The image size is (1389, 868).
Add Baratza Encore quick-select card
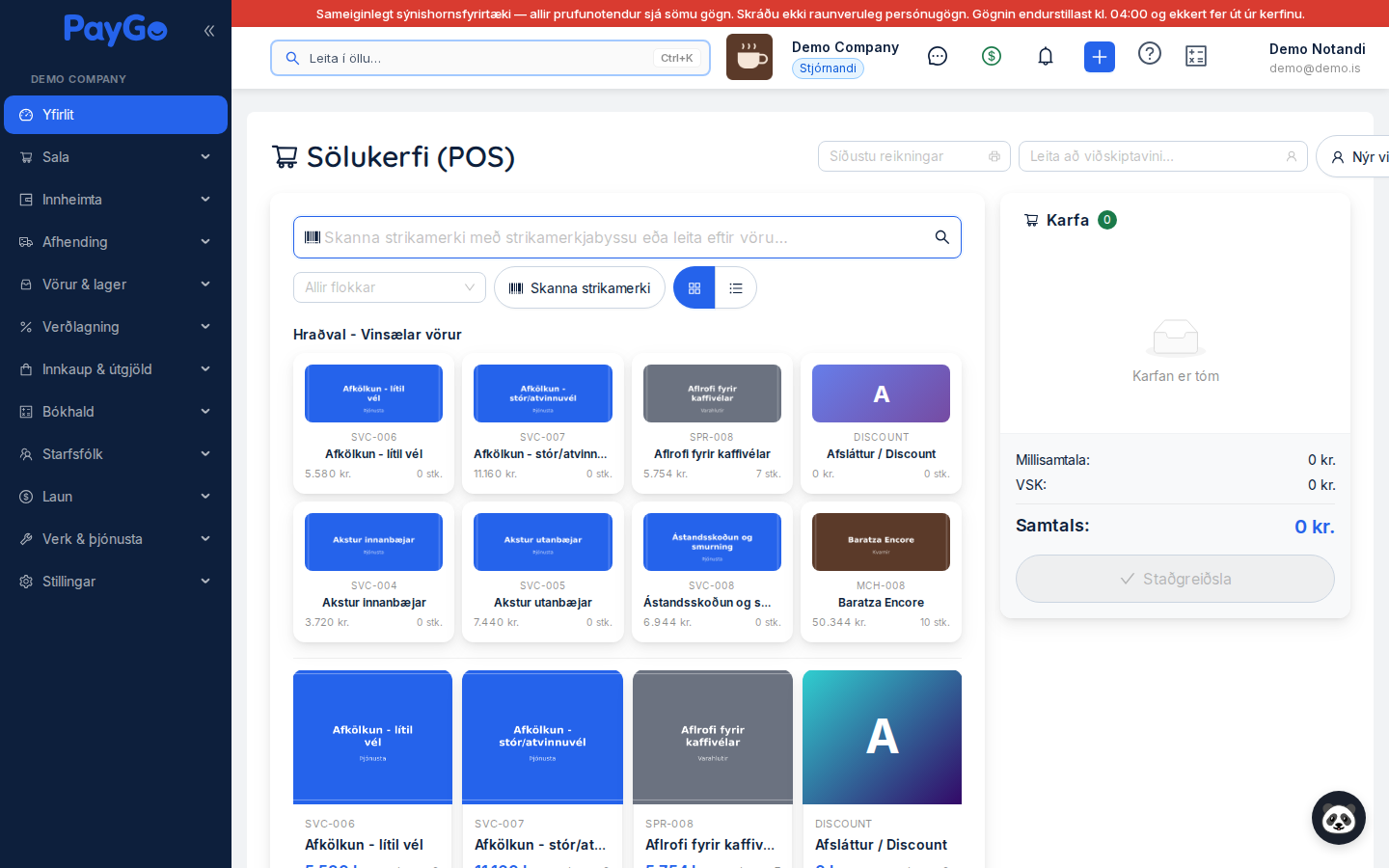point(881,572)
